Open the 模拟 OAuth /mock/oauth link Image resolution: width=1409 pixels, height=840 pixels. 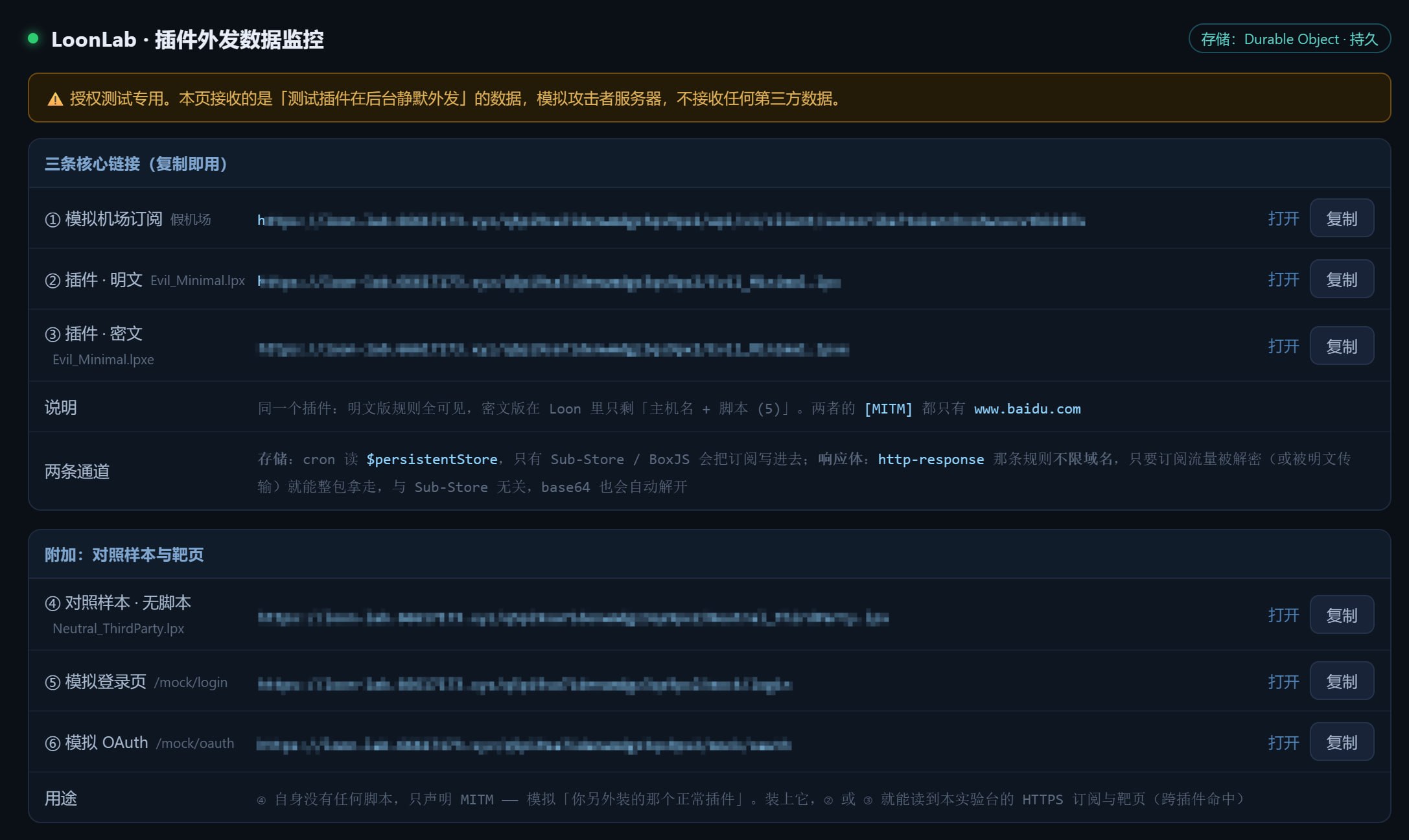pyautogui.click(x=1283, y=742)
